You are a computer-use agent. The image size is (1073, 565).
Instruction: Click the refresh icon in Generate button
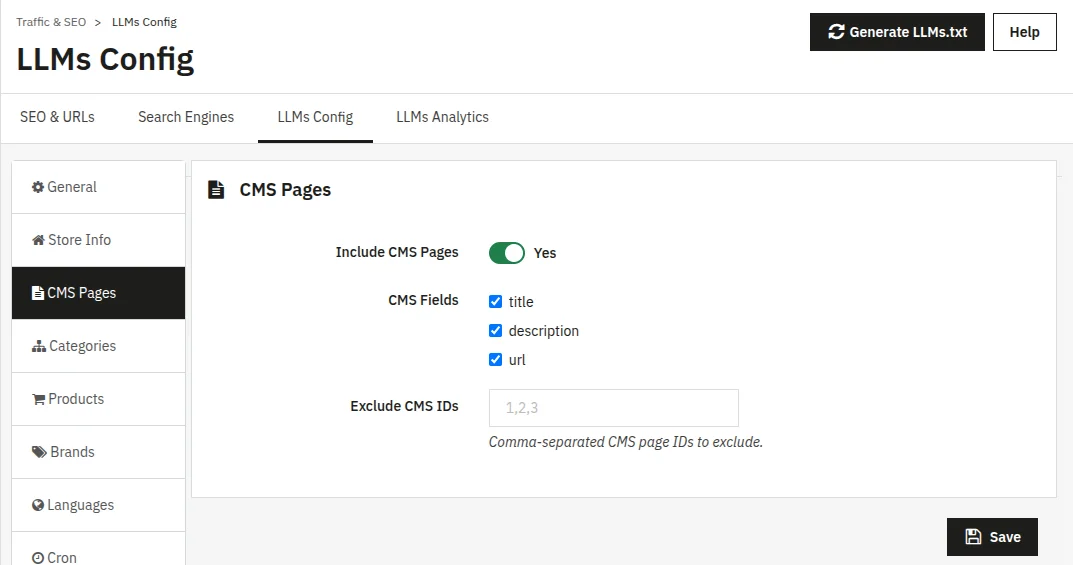point(836,32)
